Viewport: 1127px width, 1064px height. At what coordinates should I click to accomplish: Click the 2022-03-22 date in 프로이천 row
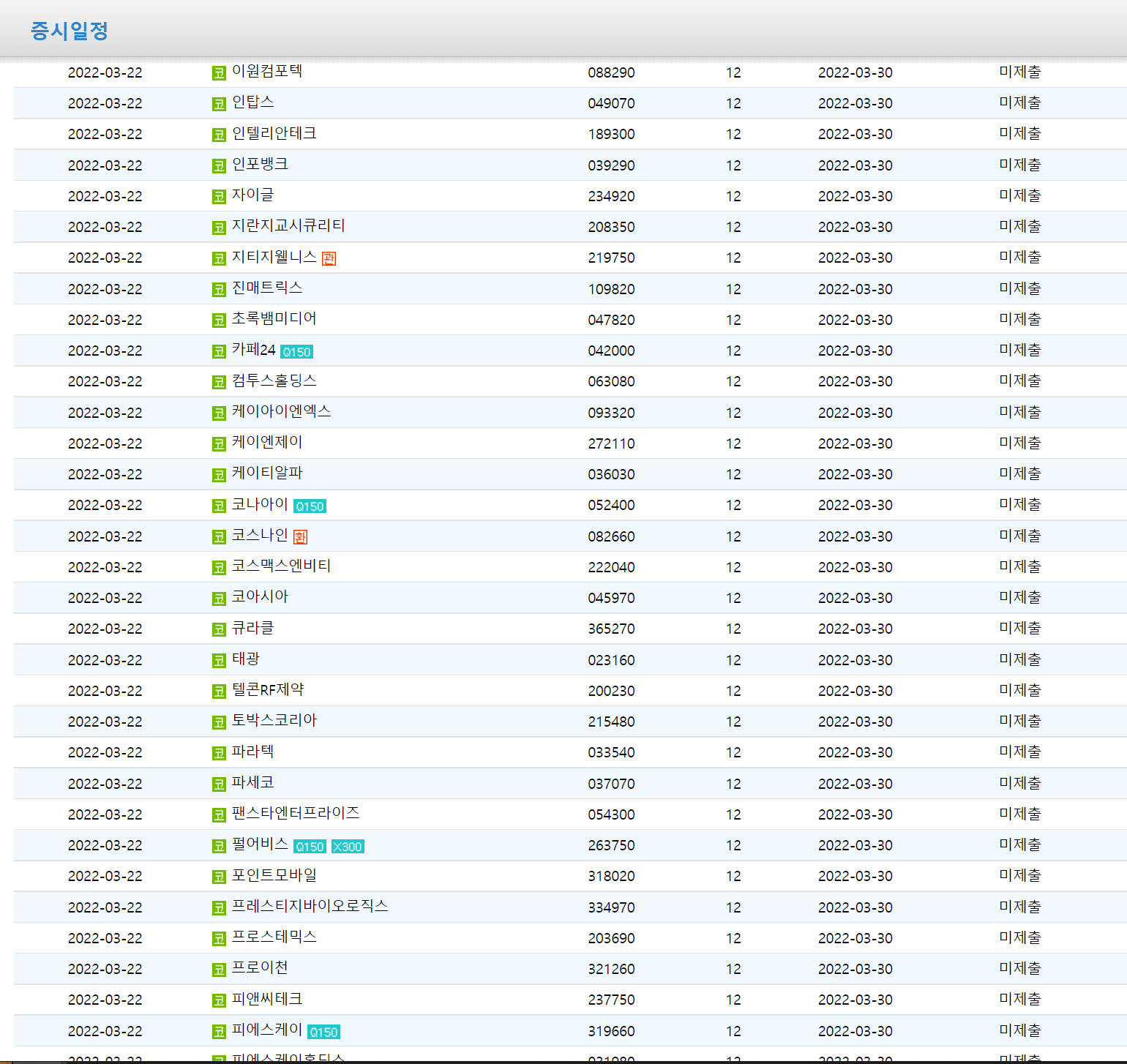coord(105,970)
